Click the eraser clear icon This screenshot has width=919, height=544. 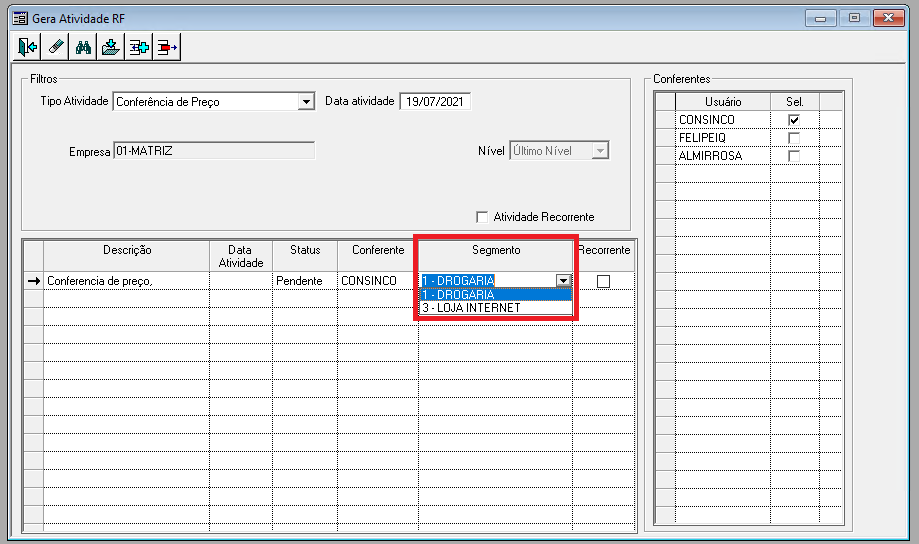tap(55, 47)
